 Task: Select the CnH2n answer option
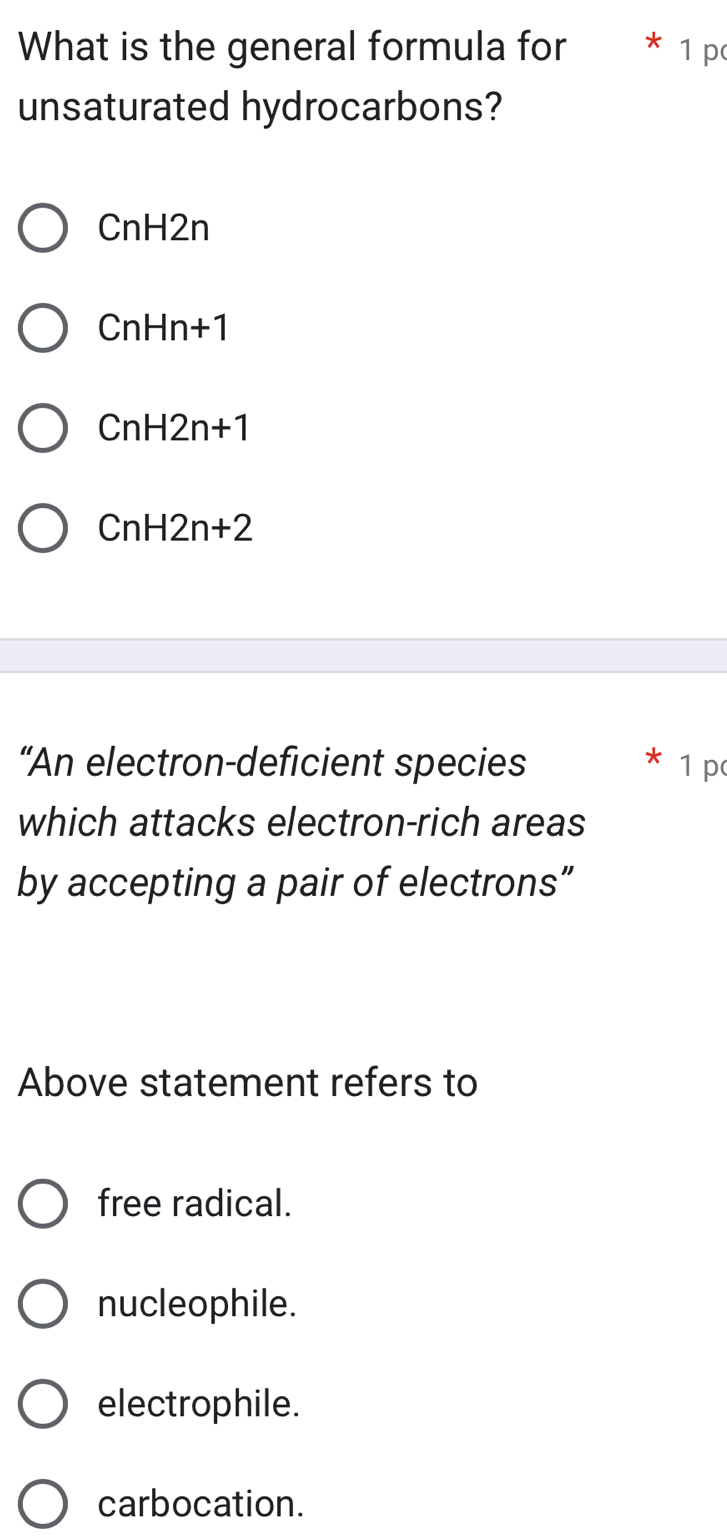pos(42,228)
